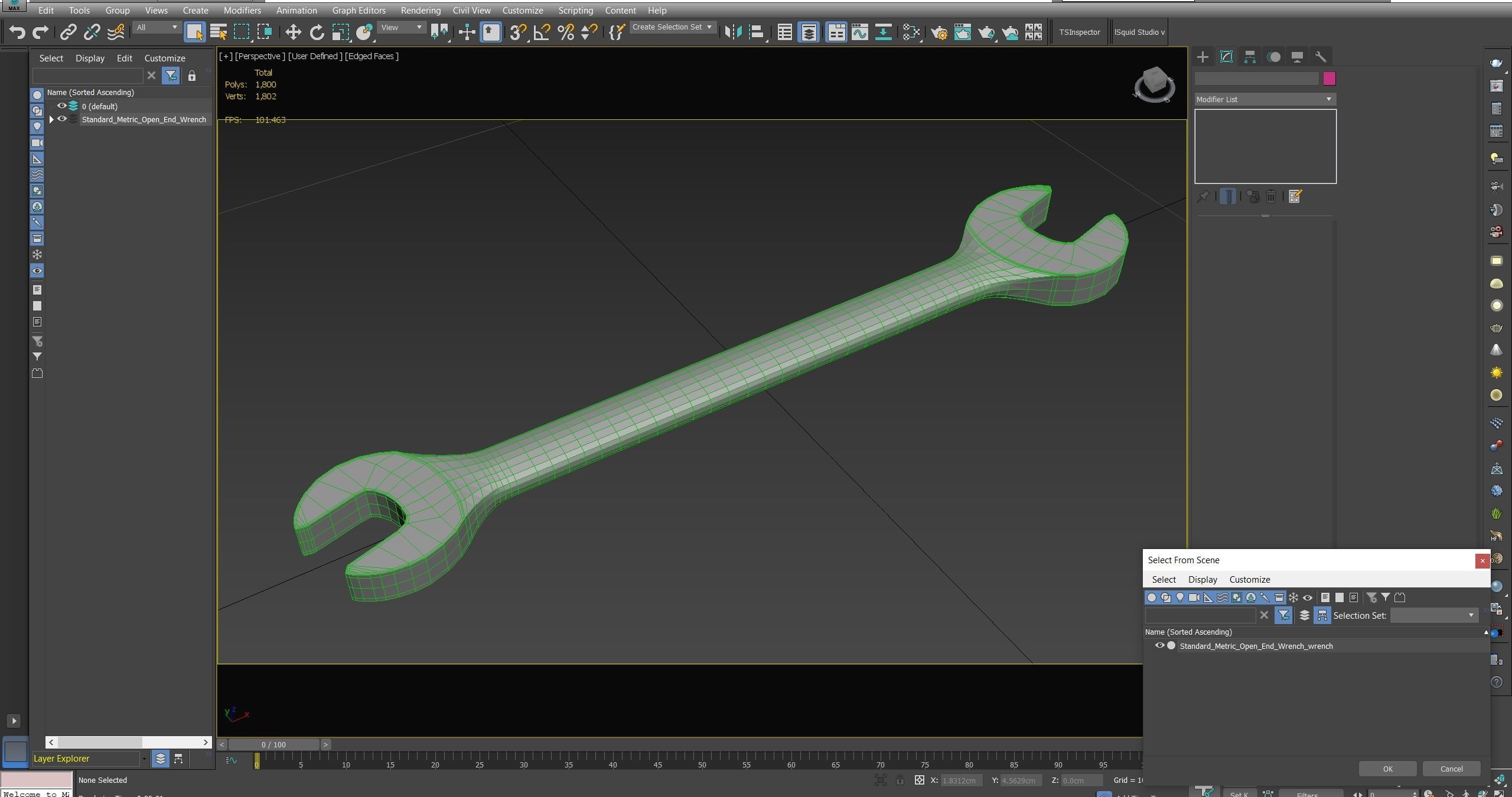Toggle Display Cameras filter in Layer Explorer sidebar
Image resolution: width=1512 pixels, height=797 pixels.
37,142
